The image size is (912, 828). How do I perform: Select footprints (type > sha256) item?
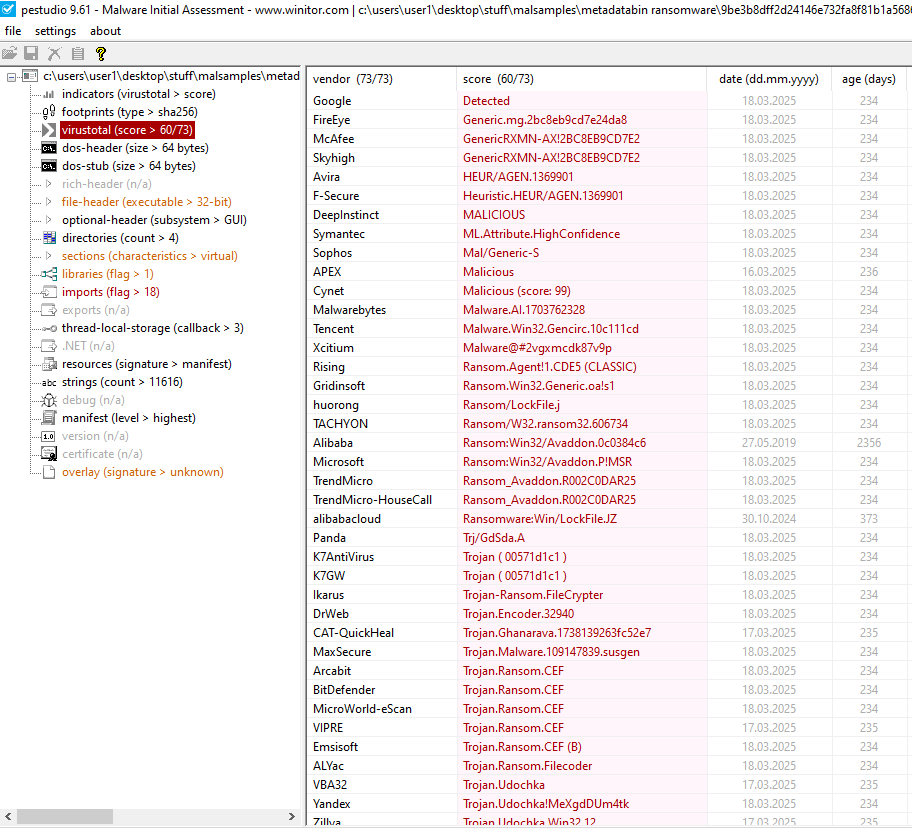pyautogui.click(x=130, y=112)
